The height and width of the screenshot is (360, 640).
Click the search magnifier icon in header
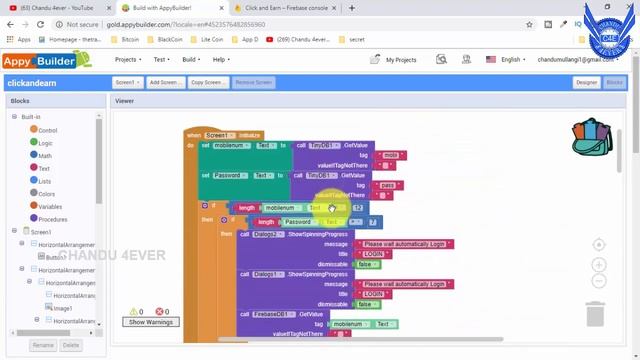pos(441,60)
